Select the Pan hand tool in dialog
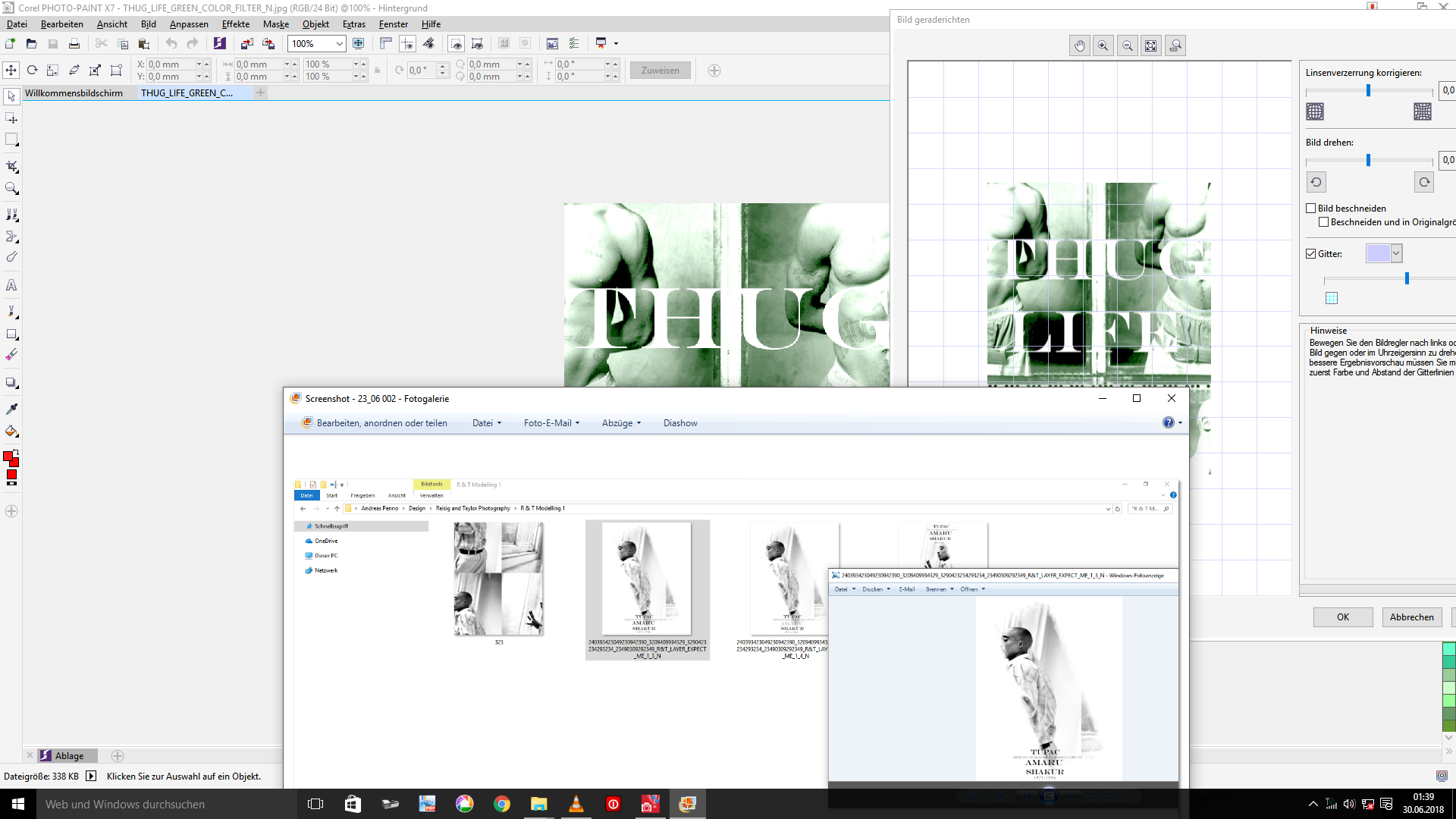Image resolution: width=1456 pixels, height=819 pixels. pos(1079,45)
